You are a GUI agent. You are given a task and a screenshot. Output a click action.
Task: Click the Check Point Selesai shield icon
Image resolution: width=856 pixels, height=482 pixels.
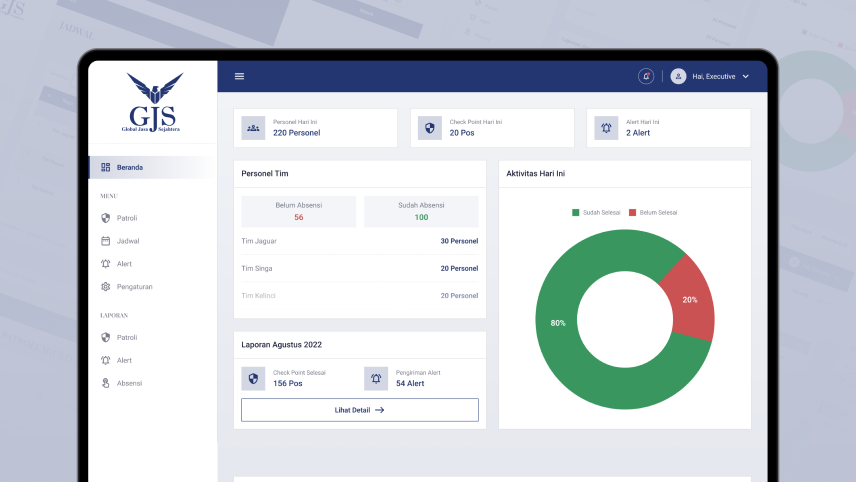[253, 378]
